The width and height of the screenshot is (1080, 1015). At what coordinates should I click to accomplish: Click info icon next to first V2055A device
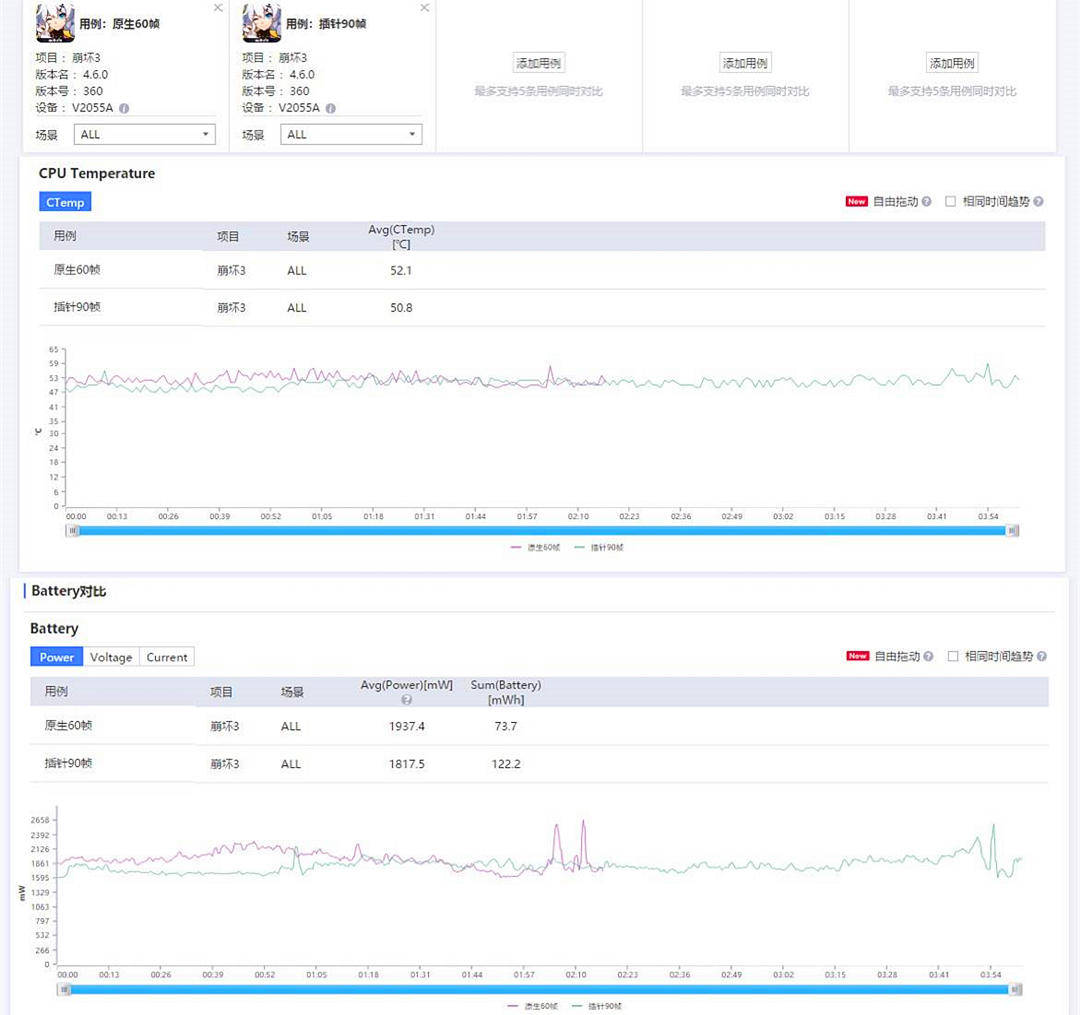coord(124,108)
